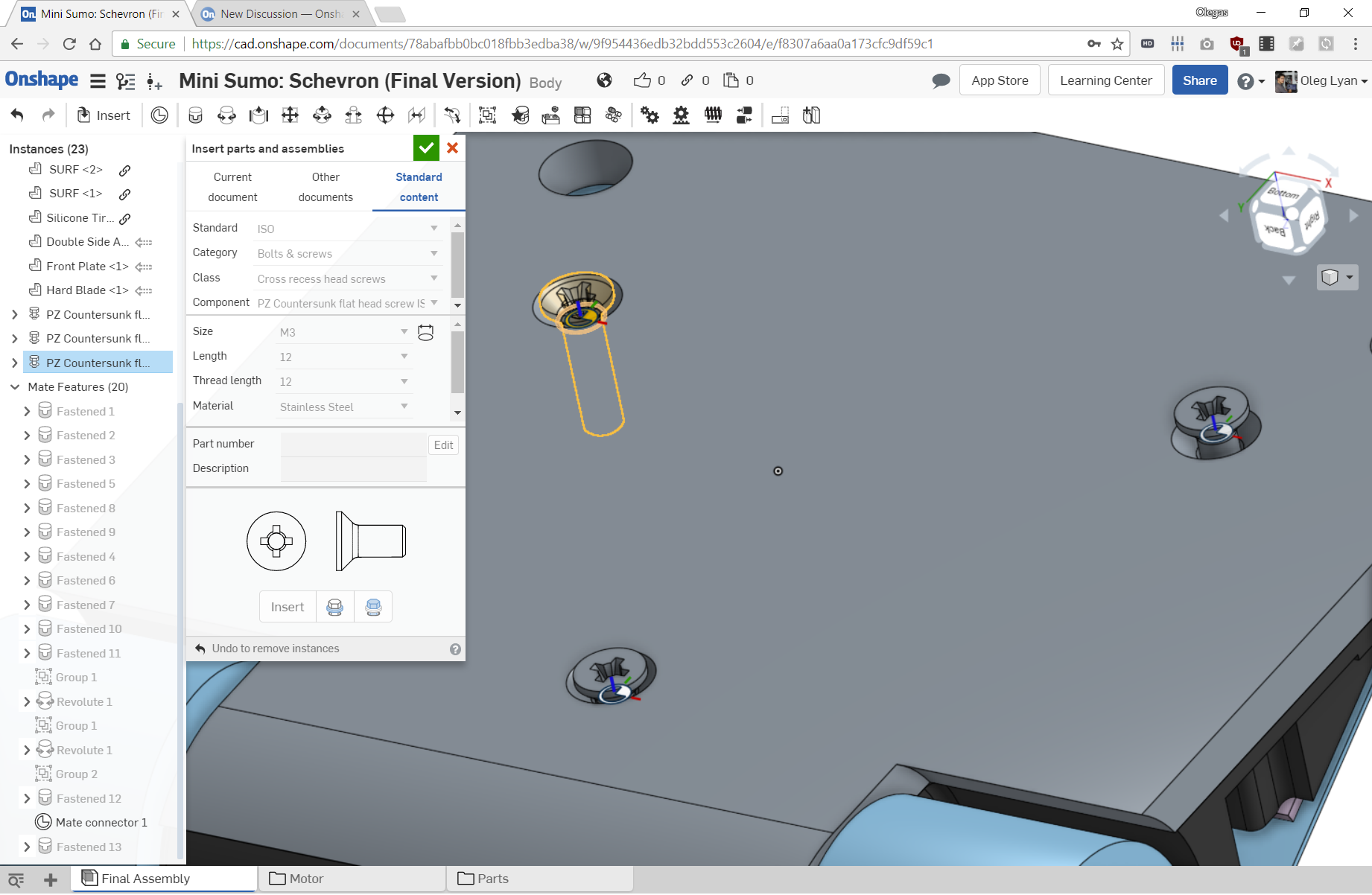Click the Undo to remove instances arrow
The height and width of the screenshot is (895, 1372).
pos(200,649)
